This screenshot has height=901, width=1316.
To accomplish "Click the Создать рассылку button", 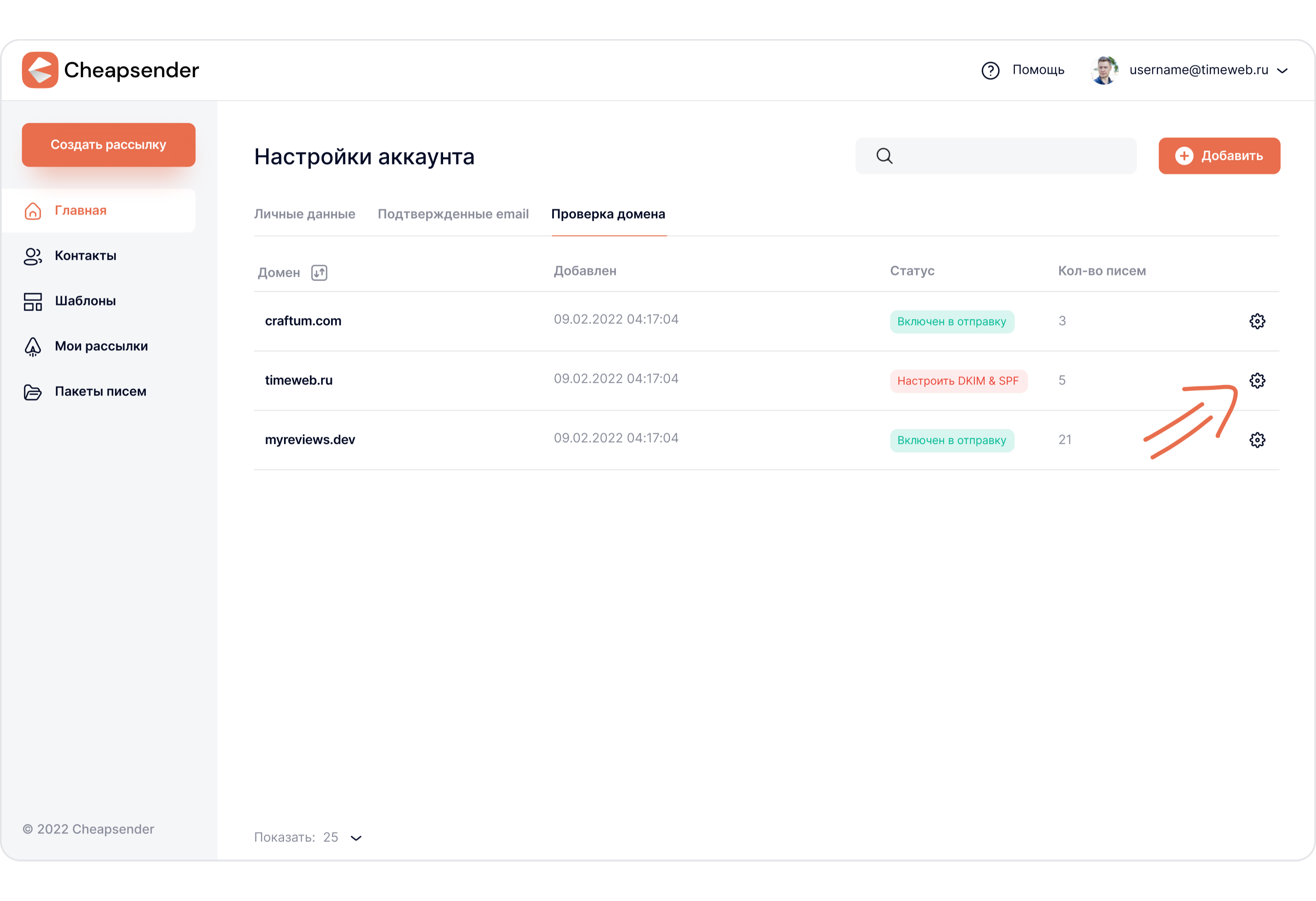I will tap(109, 145).
